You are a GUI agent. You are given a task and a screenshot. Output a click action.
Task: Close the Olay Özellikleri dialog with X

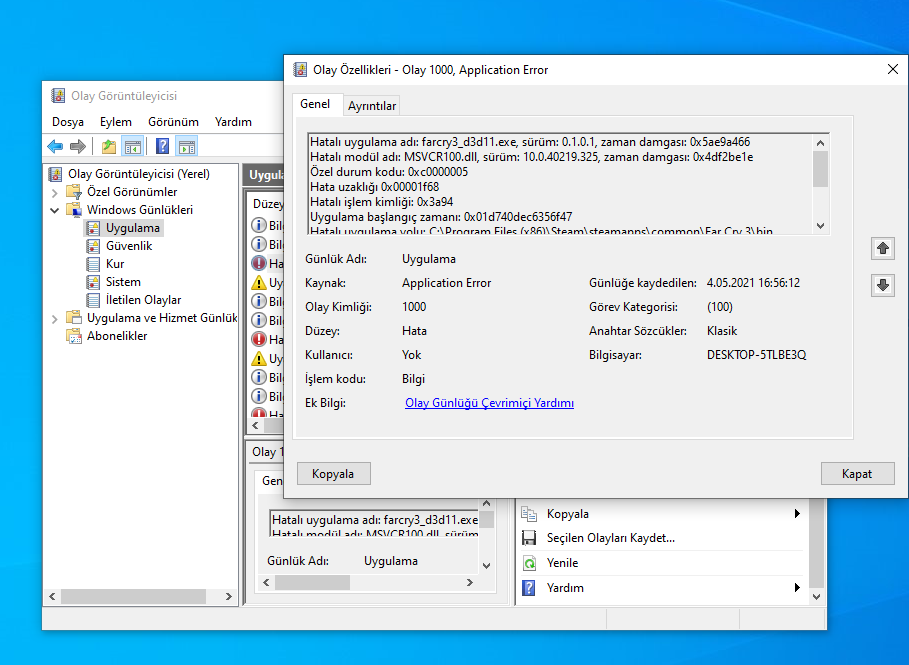[893, 69]
